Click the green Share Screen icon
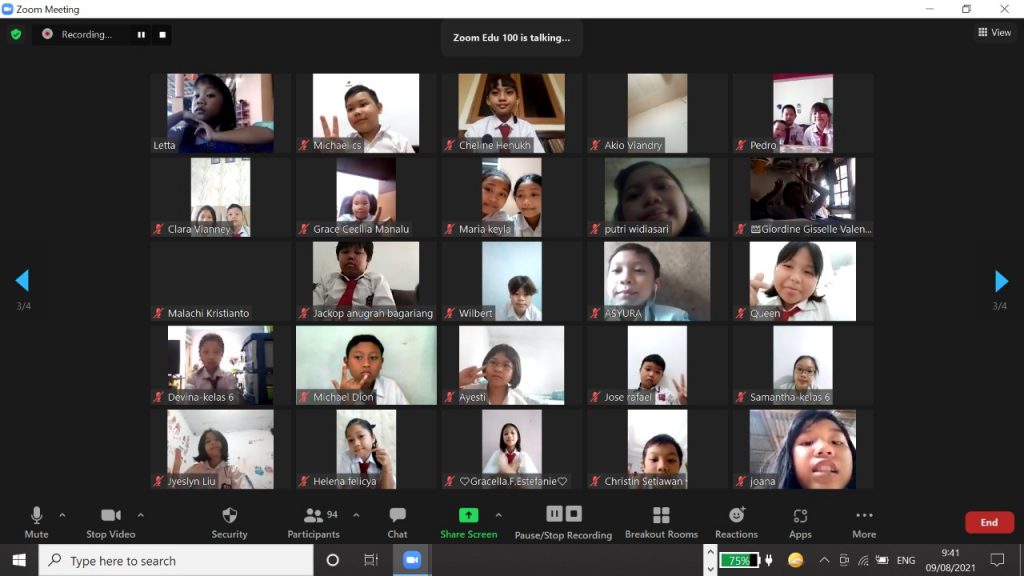 point(468,515)
